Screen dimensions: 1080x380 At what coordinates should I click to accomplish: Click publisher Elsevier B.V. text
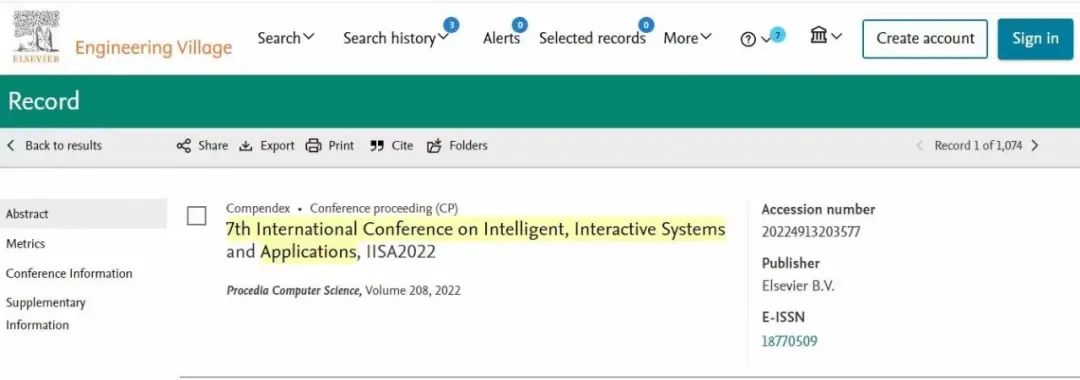pyautogui.click(x=798, y=286)
